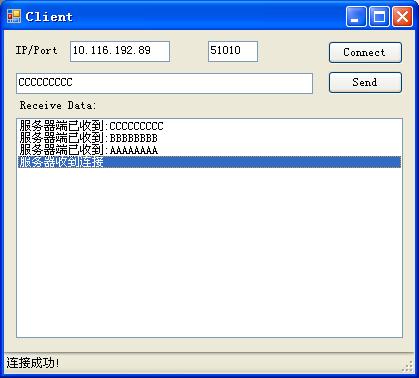Screen dimensions: 419x378
Task: Click the 'Client' window title text
Action: click(x=49, y=17)
